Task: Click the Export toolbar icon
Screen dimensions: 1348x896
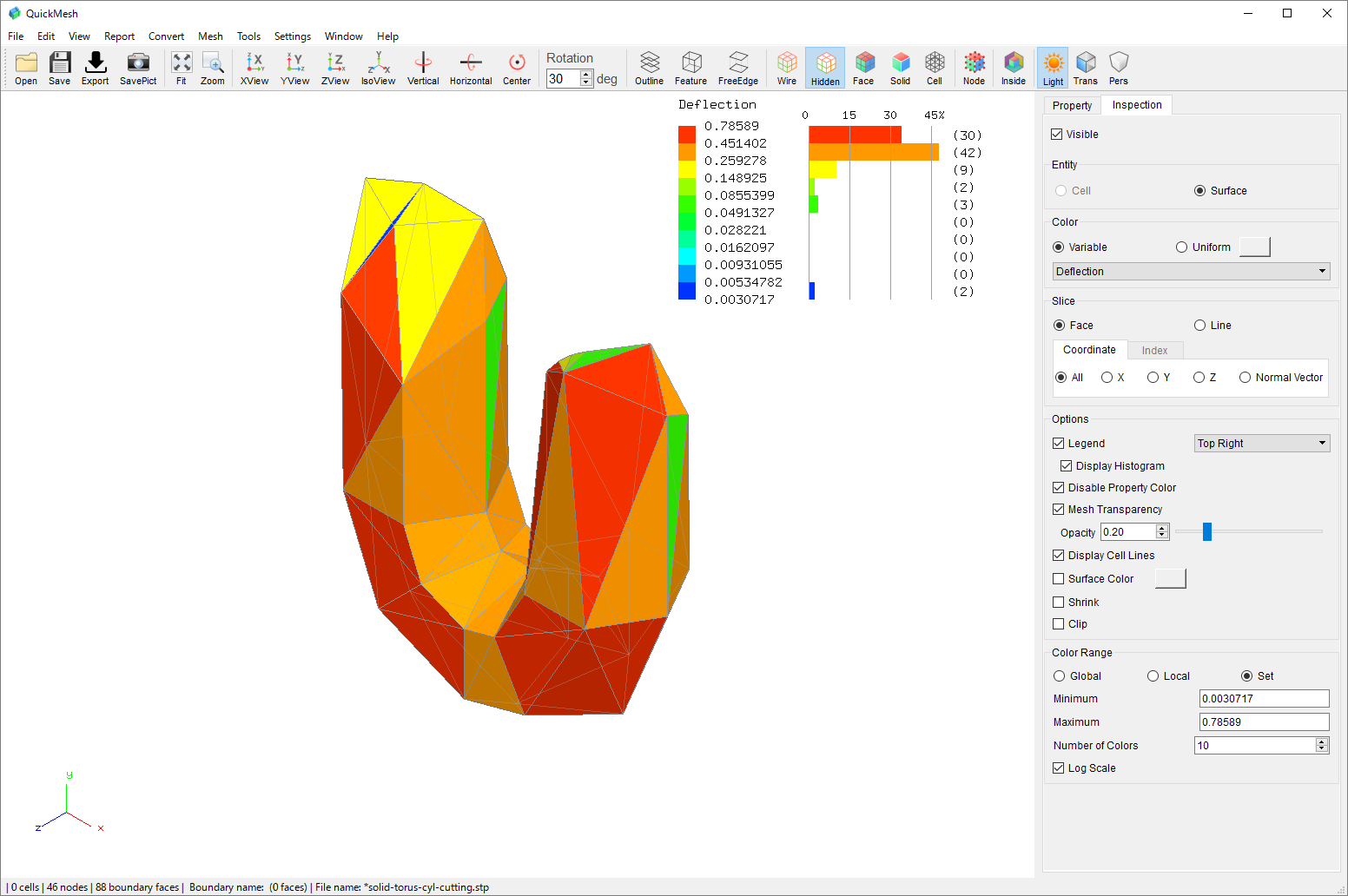Action: tap(96, 68)
